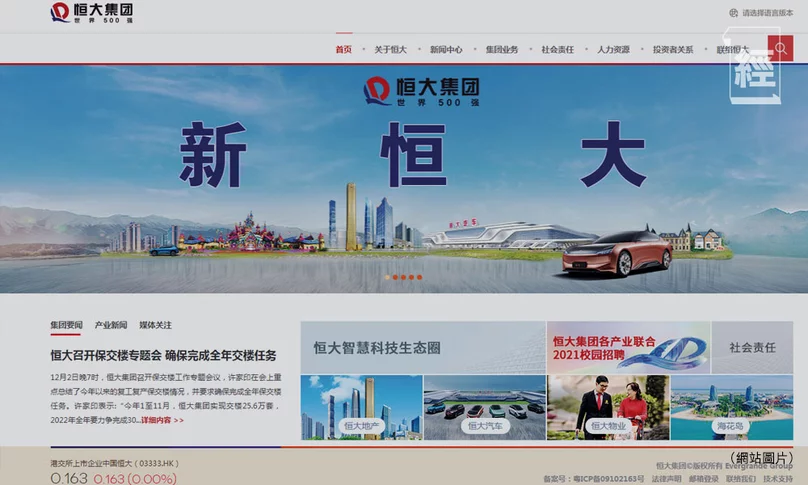This screenshot has height=485, width=808.
Task: Open the red search icon button
Action: (780, 48)
